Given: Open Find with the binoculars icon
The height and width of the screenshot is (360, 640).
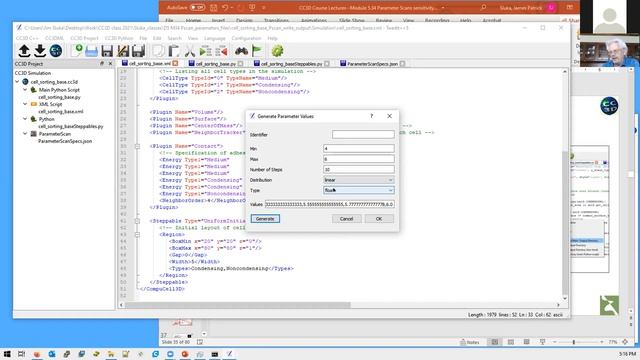Looking at the screenshot, I should click(x=241, y=51).
